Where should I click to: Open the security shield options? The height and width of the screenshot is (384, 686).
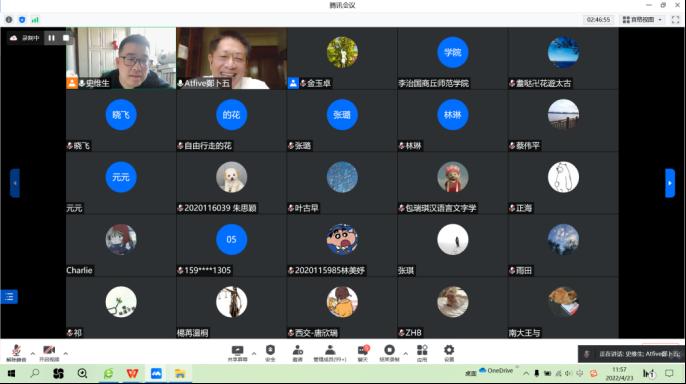tap(270, 353)
